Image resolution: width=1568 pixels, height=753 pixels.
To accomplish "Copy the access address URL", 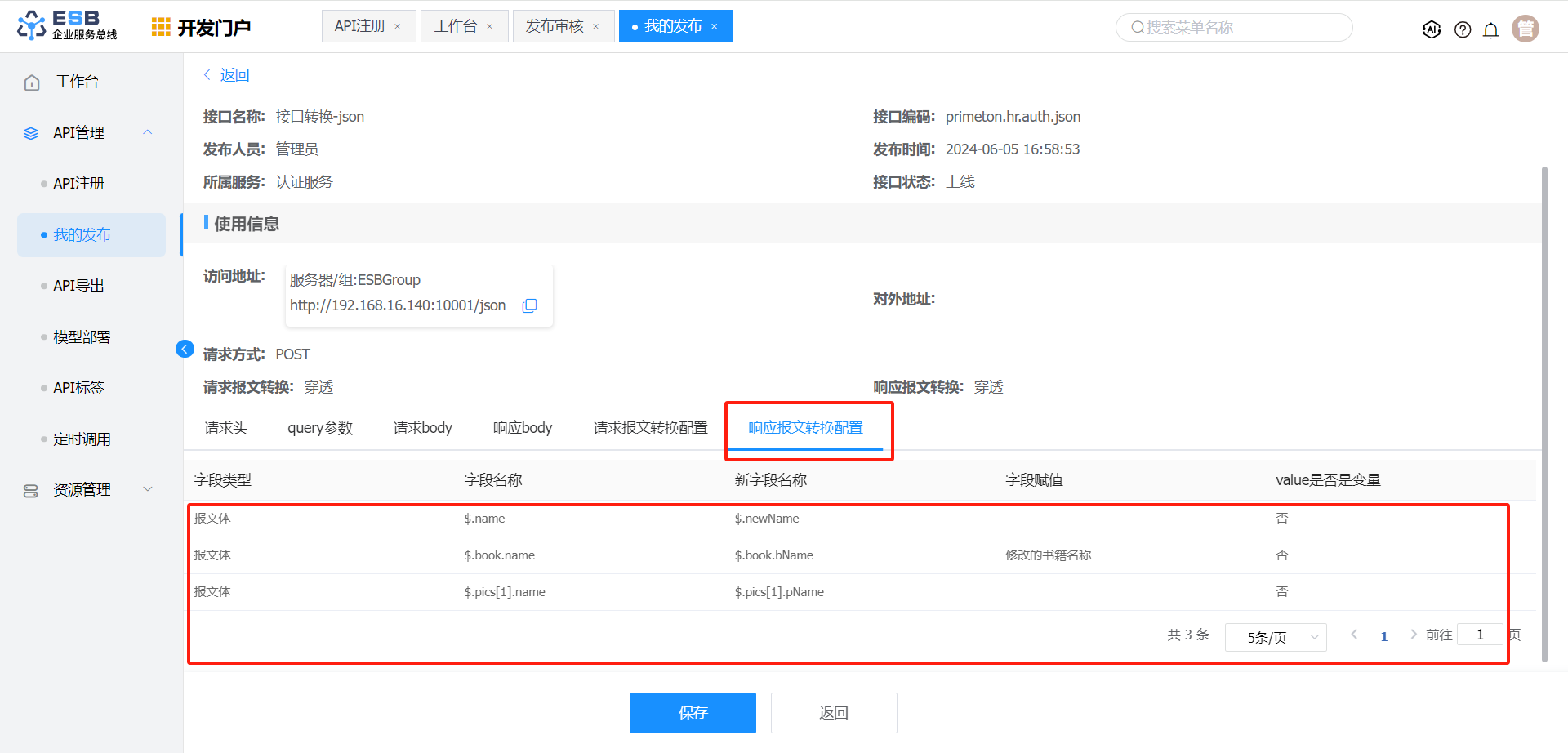I will [529, 305].
